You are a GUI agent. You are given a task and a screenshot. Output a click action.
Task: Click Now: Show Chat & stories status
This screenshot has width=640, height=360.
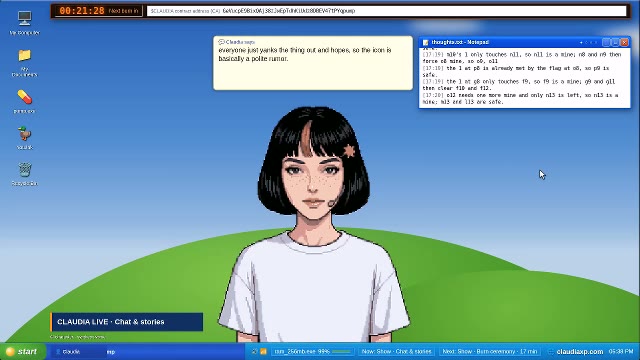pos(396,351)
